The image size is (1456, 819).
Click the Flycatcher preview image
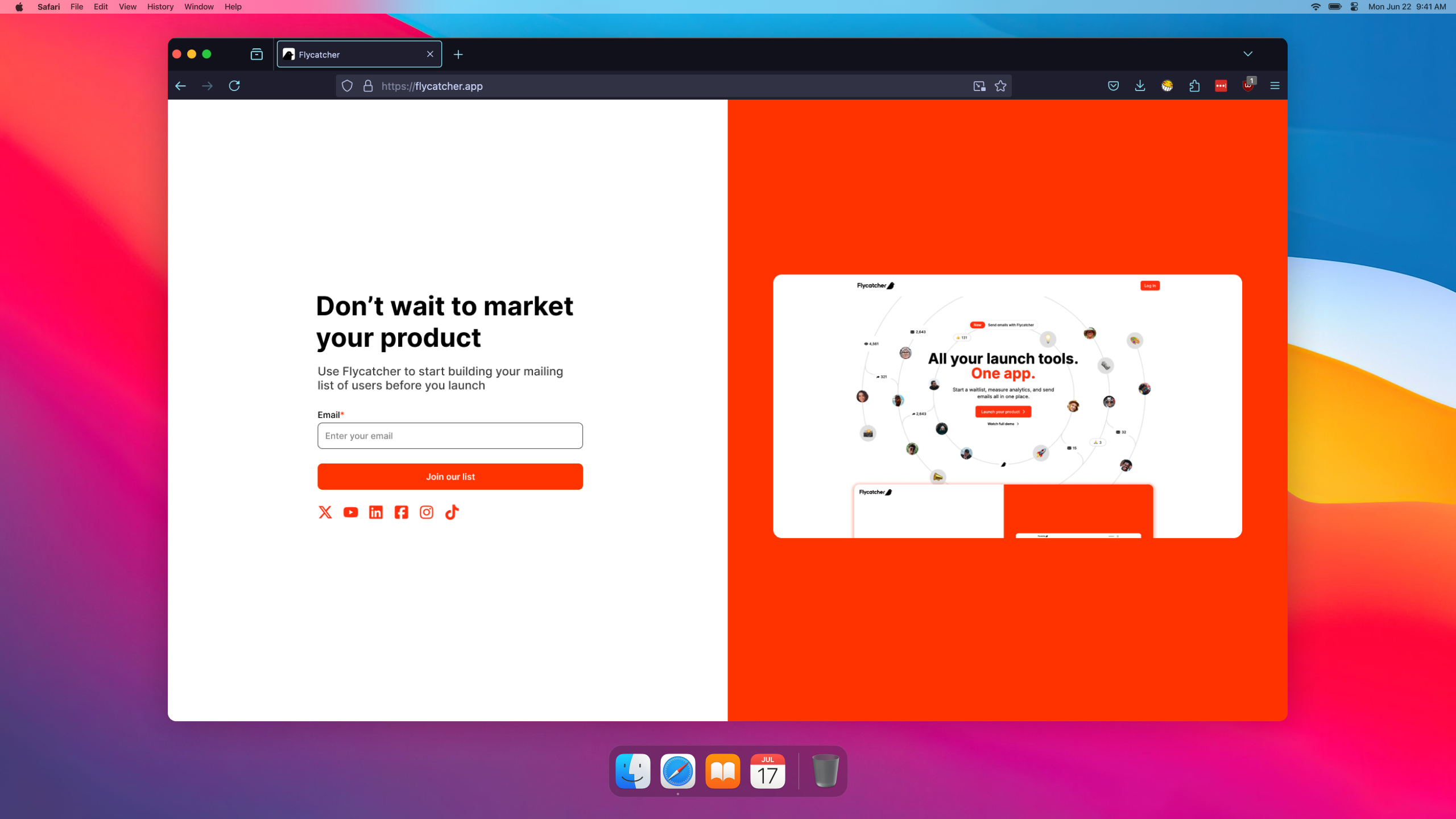(1007, 406)
